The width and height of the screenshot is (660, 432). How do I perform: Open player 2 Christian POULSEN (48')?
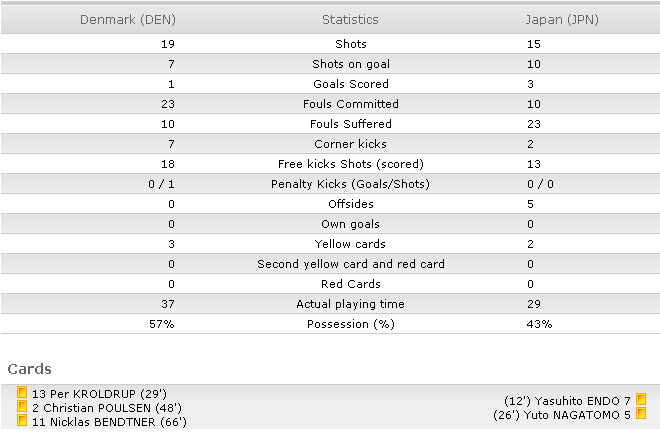107,408
